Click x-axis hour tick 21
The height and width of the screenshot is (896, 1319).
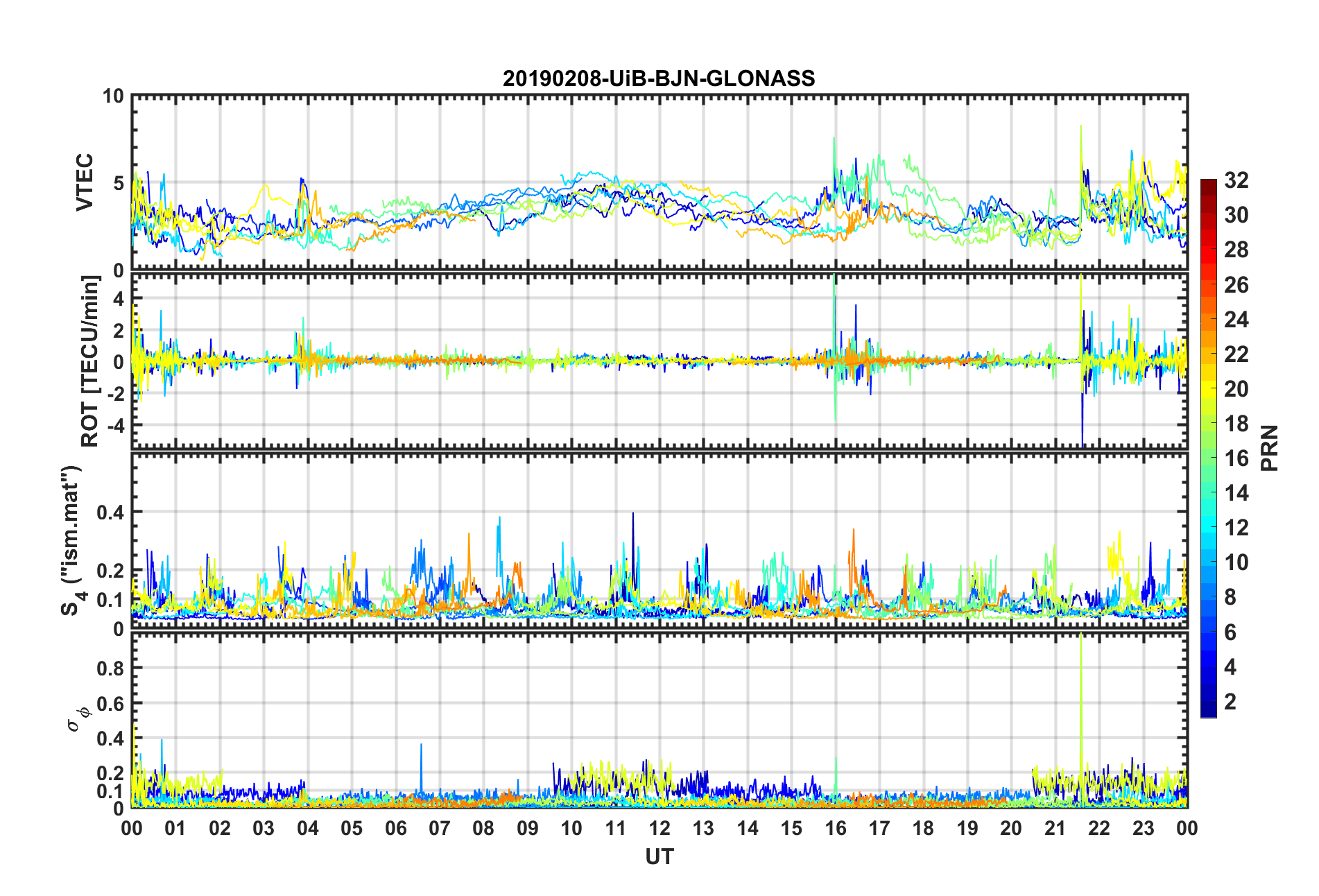(x=1055, y=829)
